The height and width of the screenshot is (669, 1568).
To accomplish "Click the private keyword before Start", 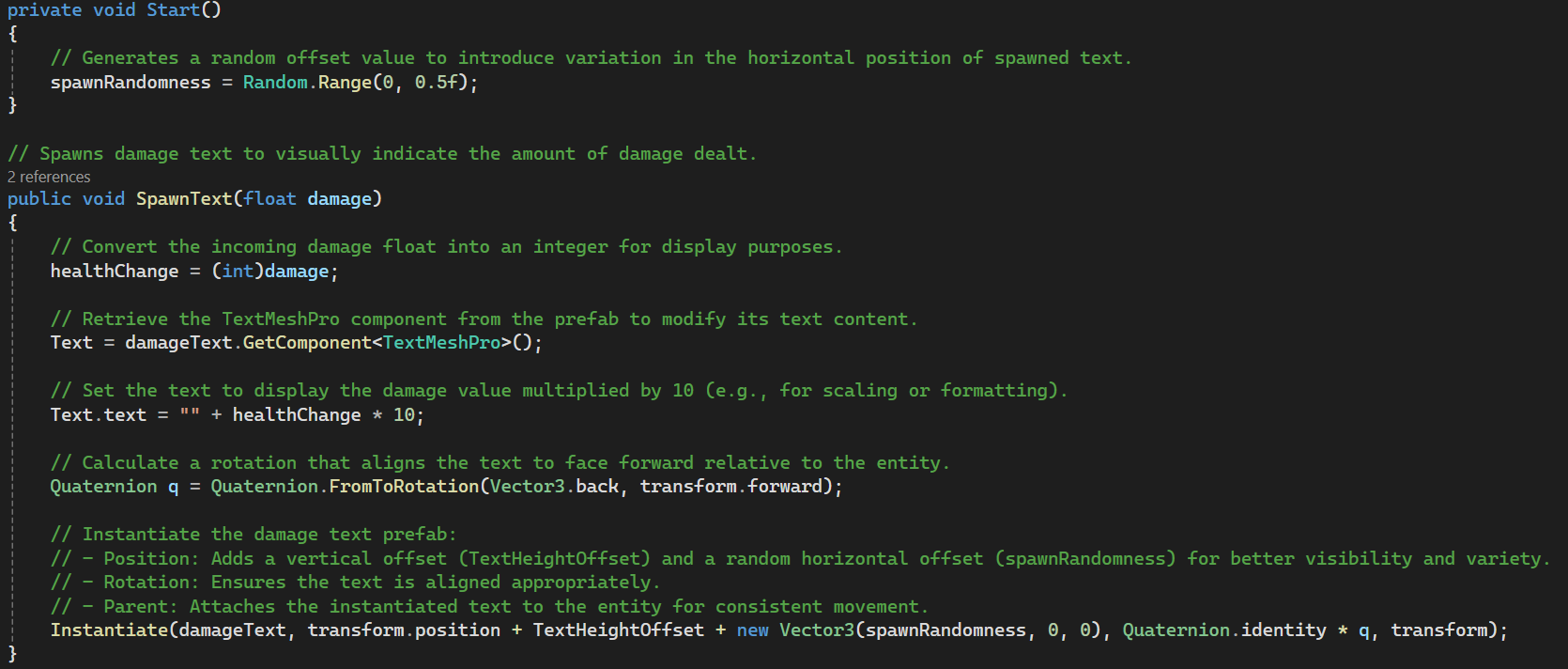I will pyautogui.click(x=44, y=10).
